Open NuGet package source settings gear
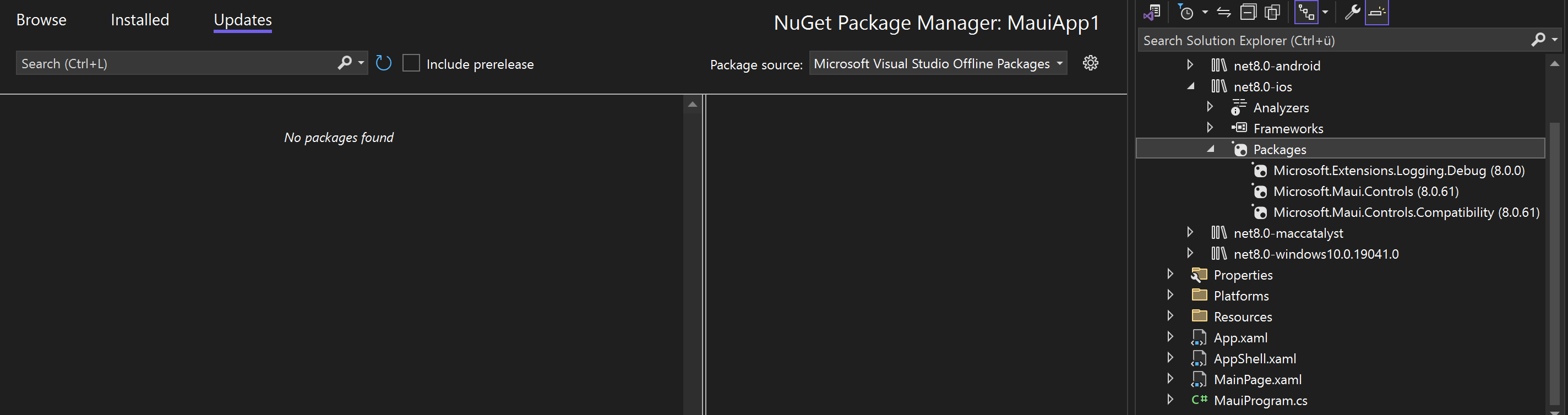 pyautogui.click(x=1090, y=63)
